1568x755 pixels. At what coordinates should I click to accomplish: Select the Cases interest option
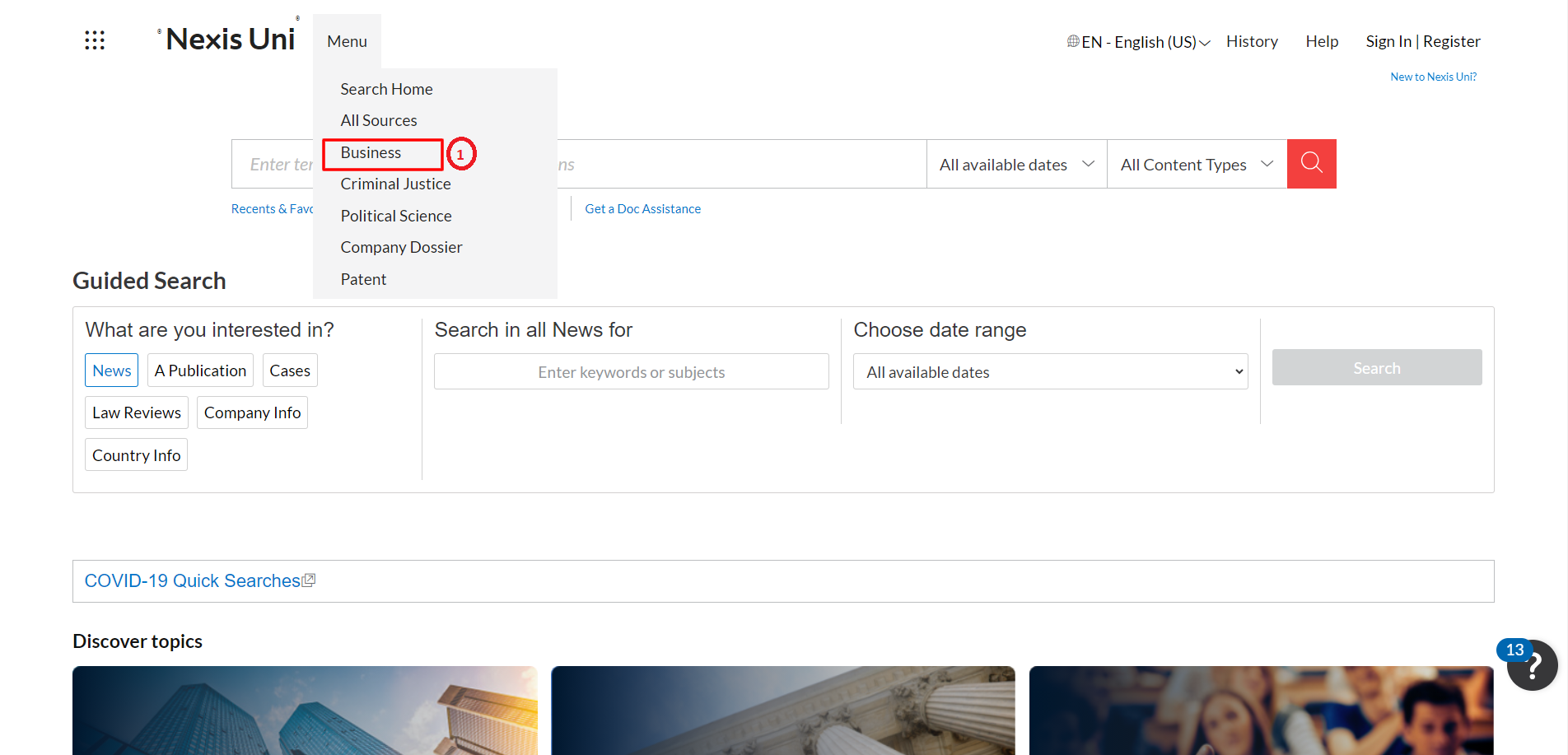(x=290, y=371)
